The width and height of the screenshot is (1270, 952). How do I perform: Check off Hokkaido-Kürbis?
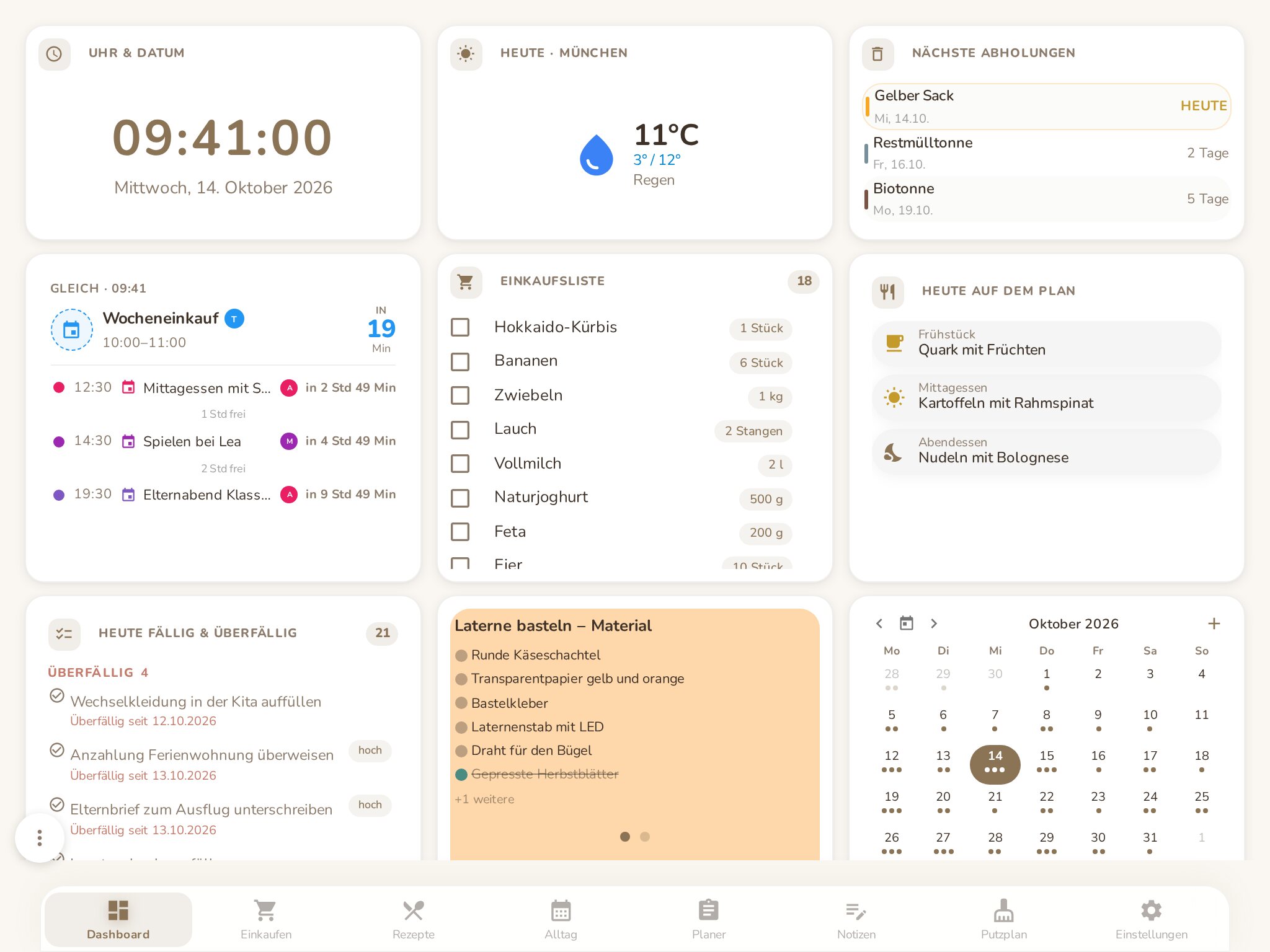pos(460,327)
